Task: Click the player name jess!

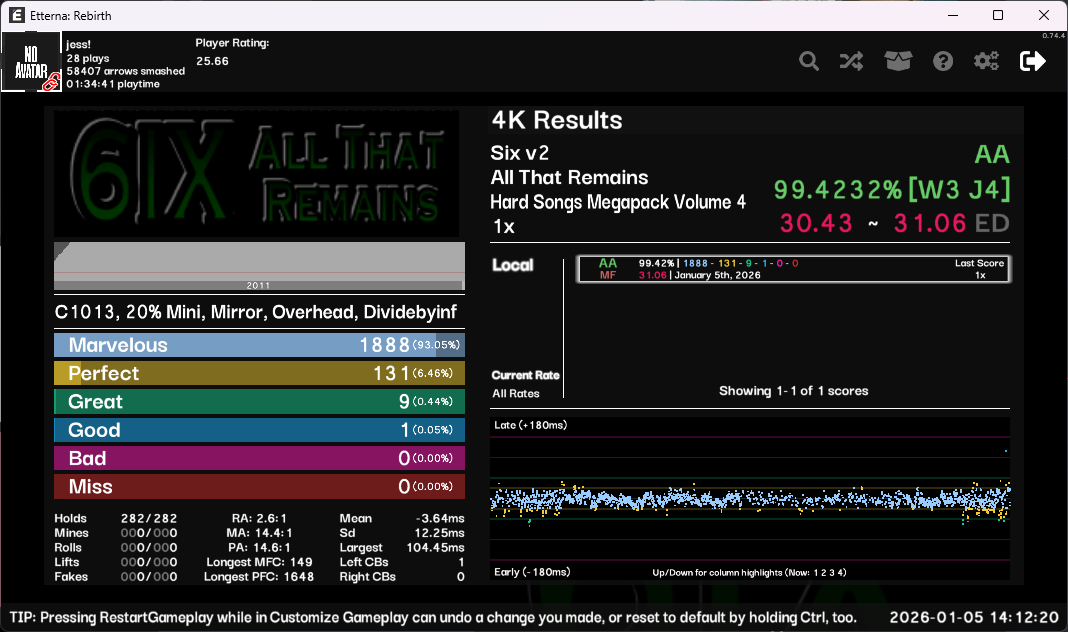Action: tap(79, 45)
